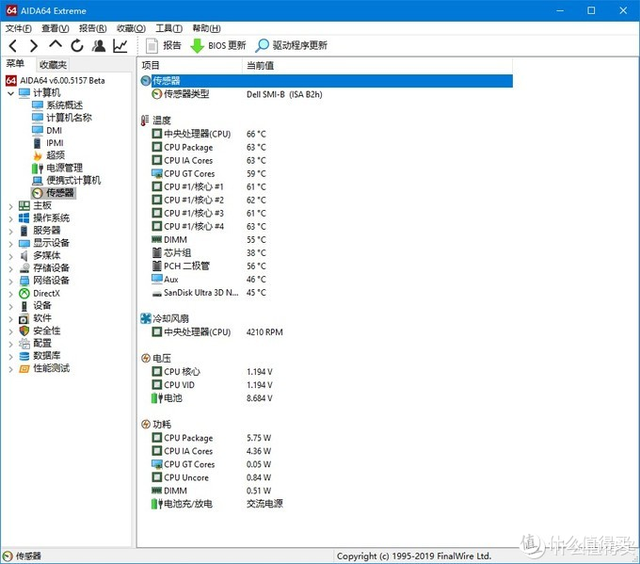
Task: Click the Refresh toolbar icon
Action: click(77, 46)
